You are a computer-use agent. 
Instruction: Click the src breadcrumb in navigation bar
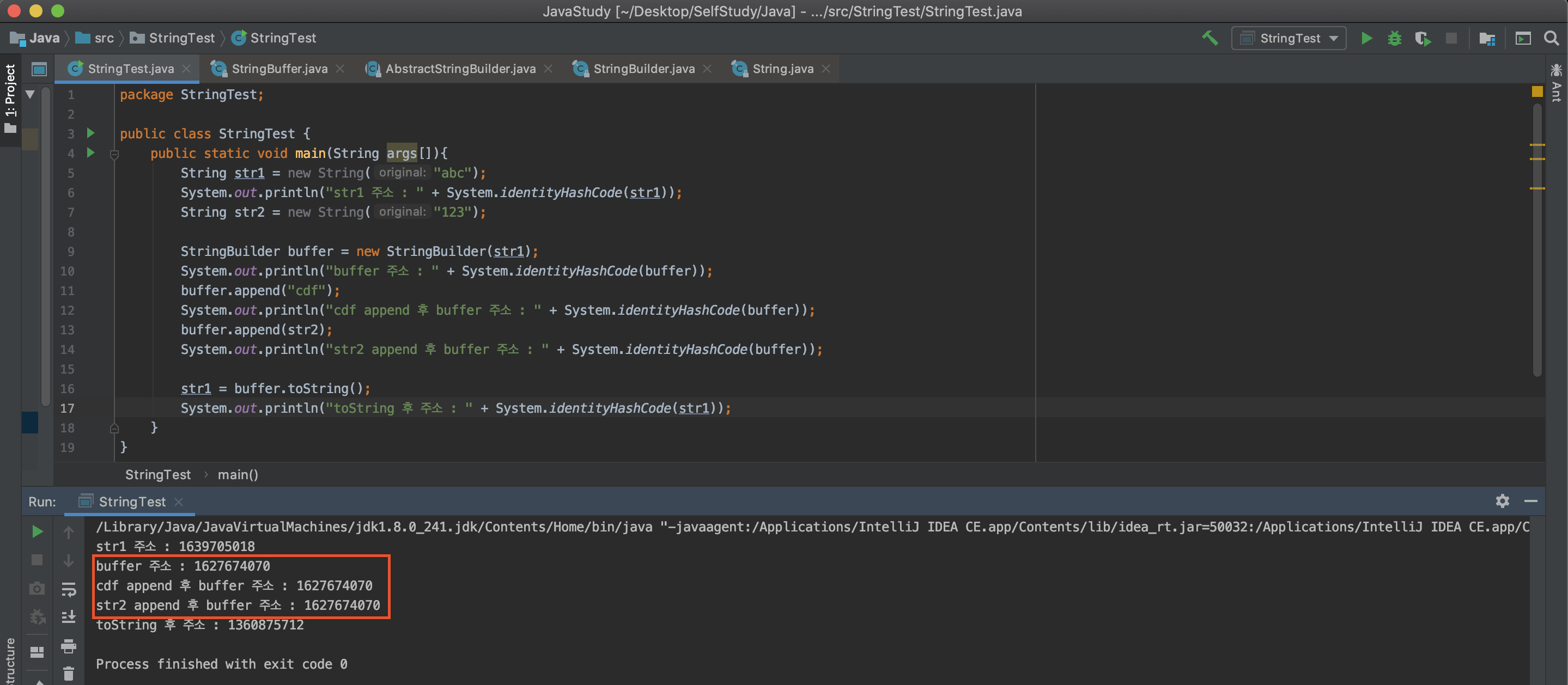coord(104,38)
